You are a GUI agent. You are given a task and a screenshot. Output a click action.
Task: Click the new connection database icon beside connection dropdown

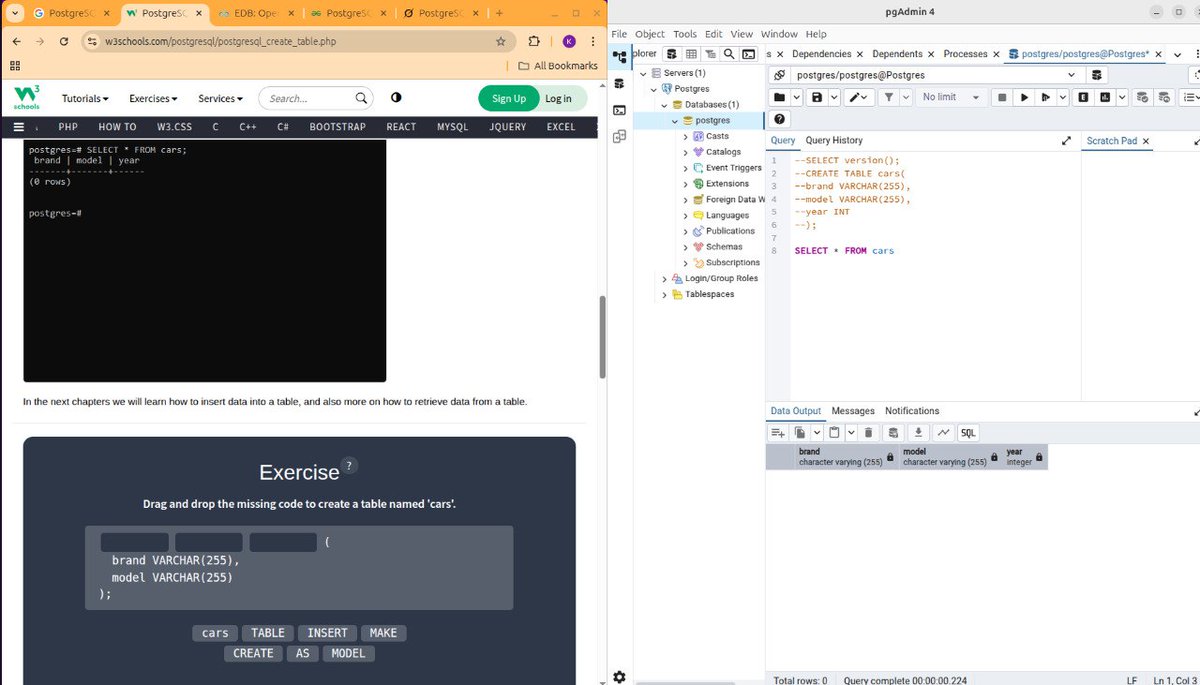click(x=1097, y=75)
